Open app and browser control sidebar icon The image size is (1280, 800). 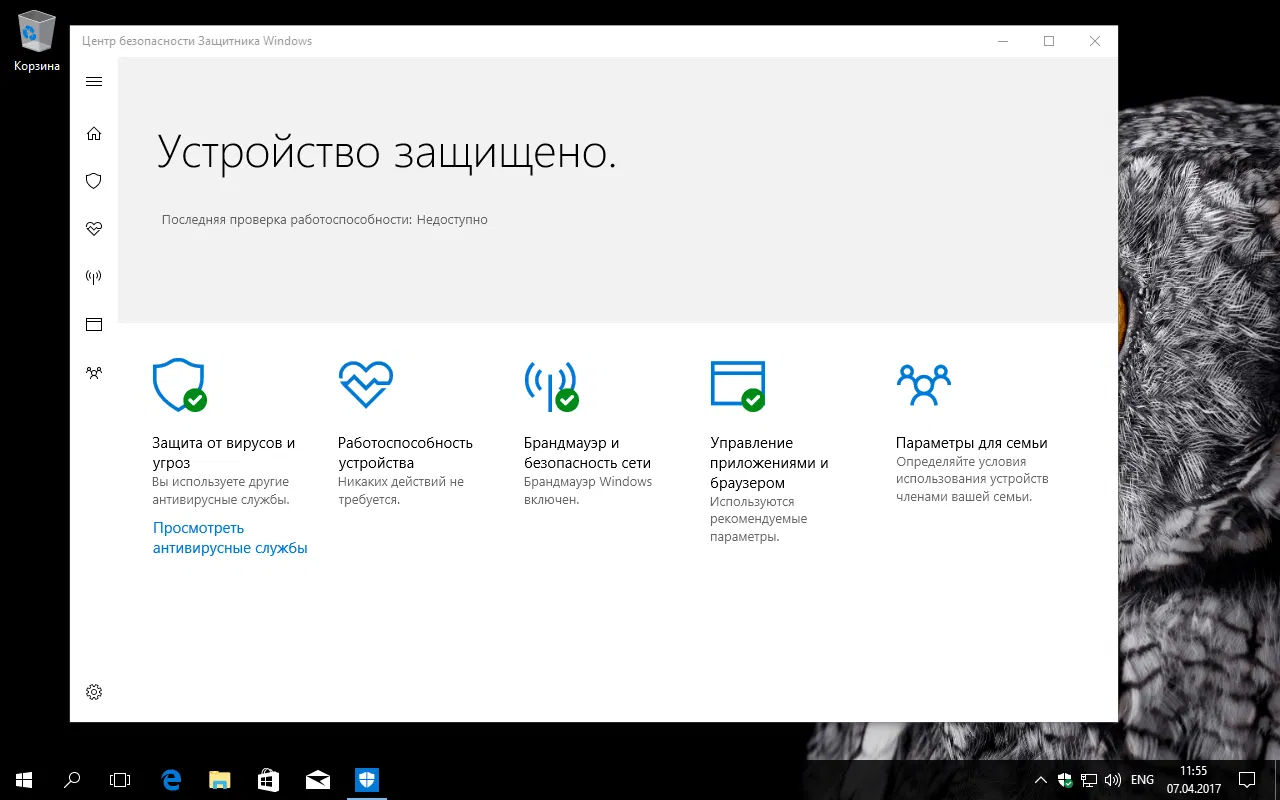pos(93,324)
